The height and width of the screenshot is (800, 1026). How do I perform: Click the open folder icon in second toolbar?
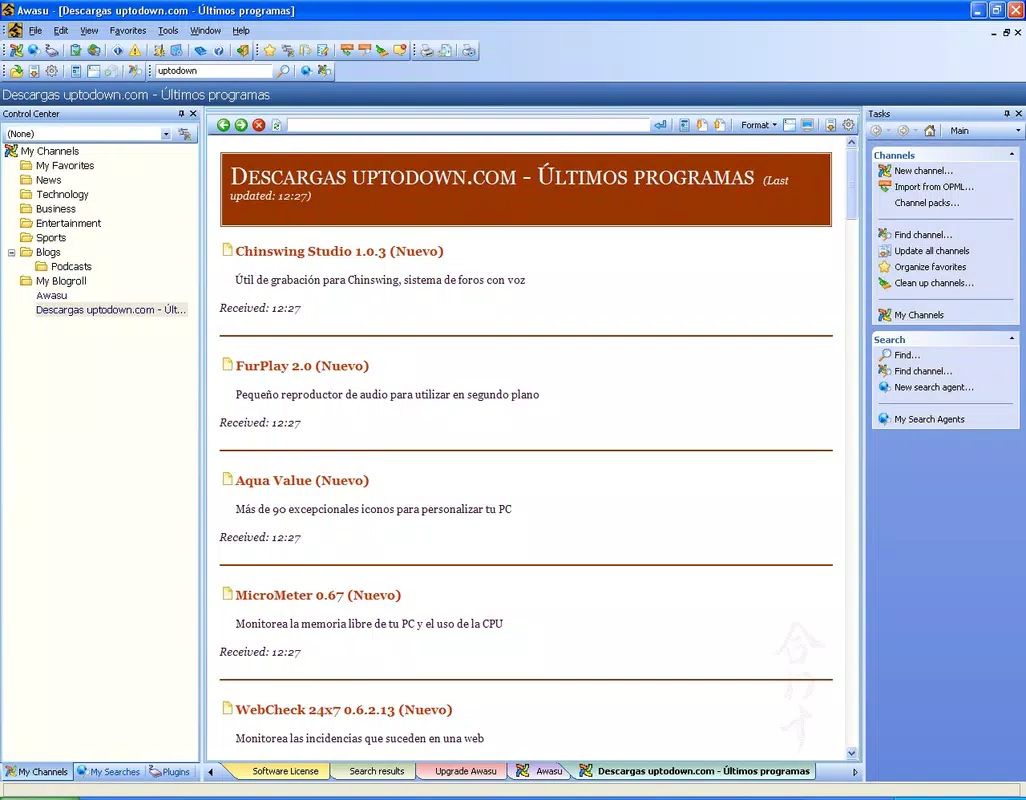pos(16,71)
